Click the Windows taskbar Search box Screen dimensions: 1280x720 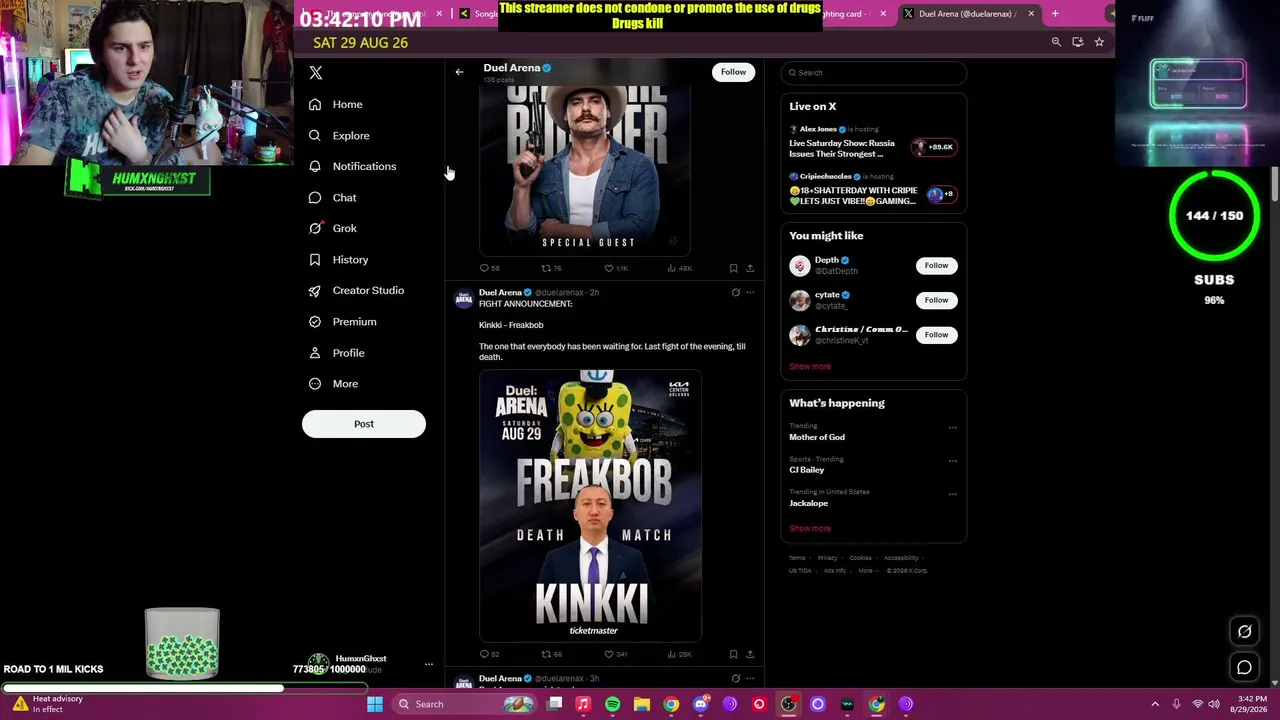pos(464,704)
